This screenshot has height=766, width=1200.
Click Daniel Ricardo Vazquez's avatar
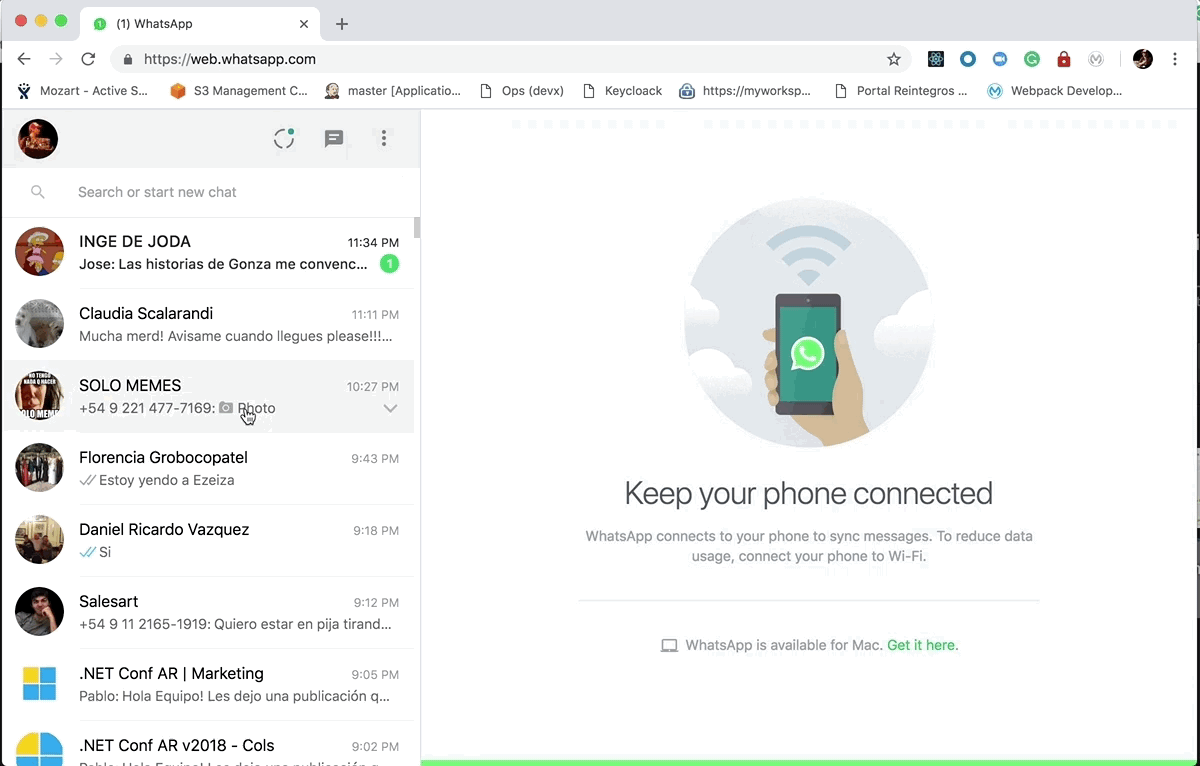pos(40,540)
